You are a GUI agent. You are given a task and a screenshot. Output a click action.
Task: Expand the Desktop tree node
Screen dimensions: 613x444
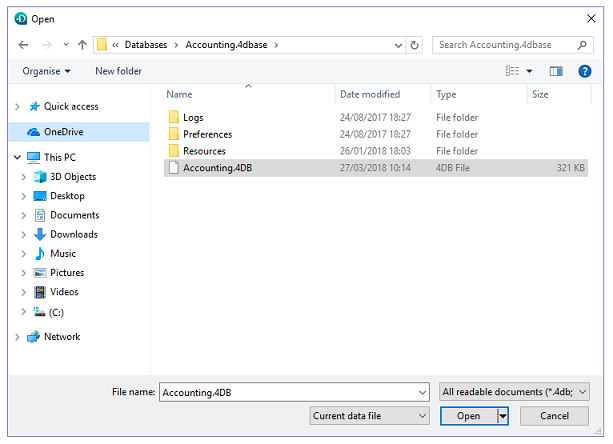[23, 196]
